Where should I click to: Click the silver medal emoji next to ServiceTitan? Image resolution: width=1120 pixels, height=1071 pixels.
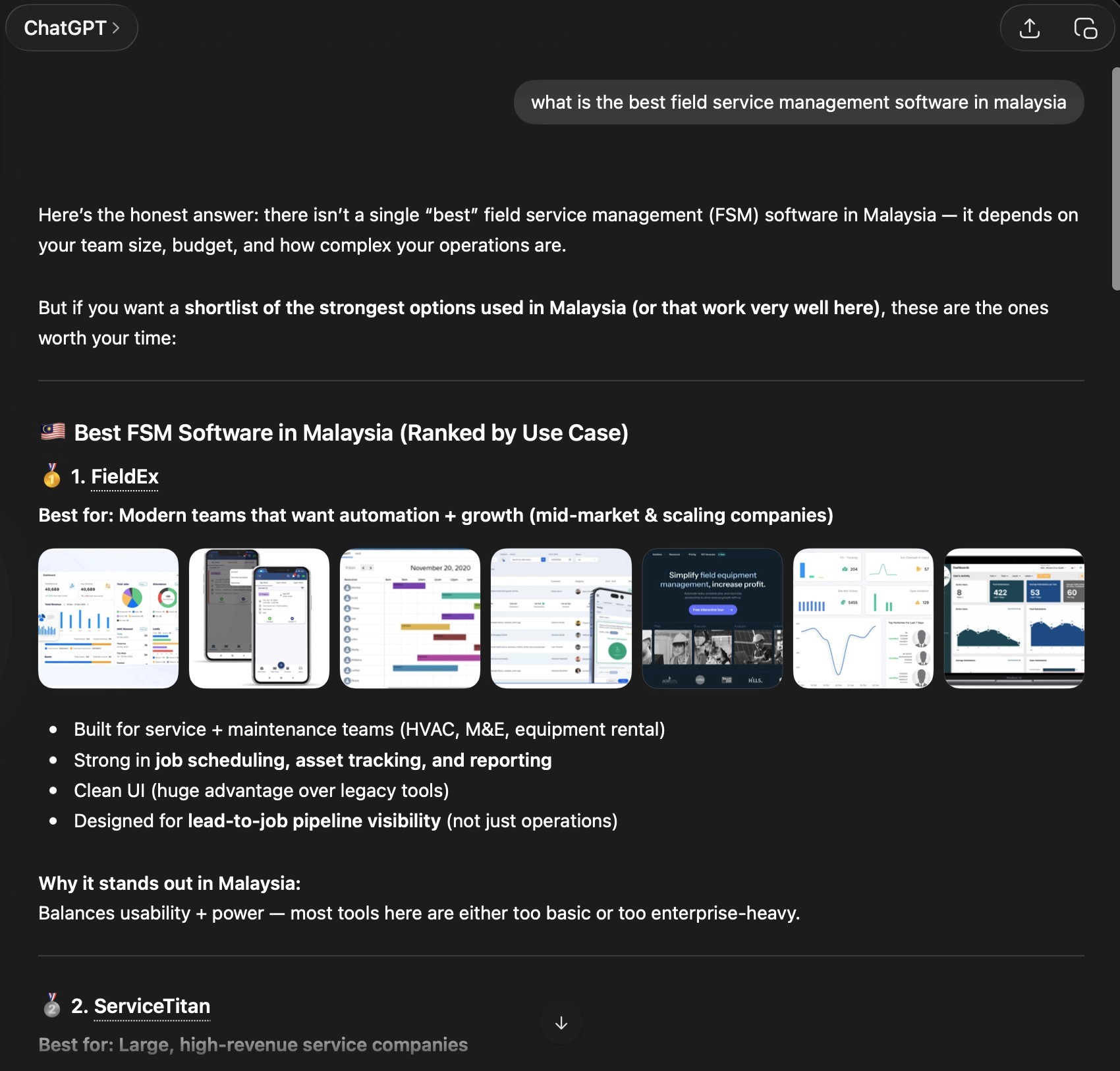click(x=52, y=1005)
